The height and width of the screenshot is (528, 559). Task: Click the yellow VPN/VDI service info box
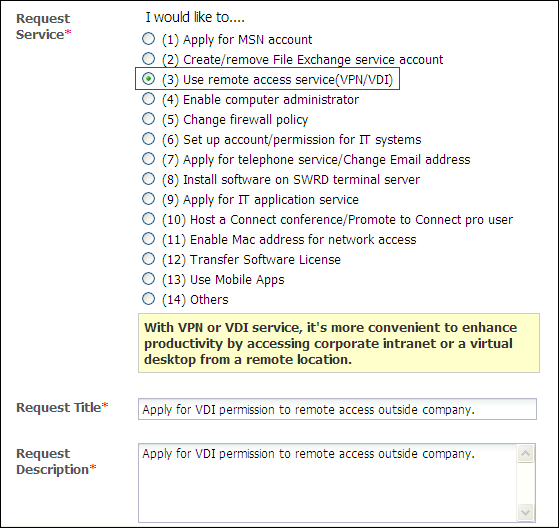coord(339,343)
